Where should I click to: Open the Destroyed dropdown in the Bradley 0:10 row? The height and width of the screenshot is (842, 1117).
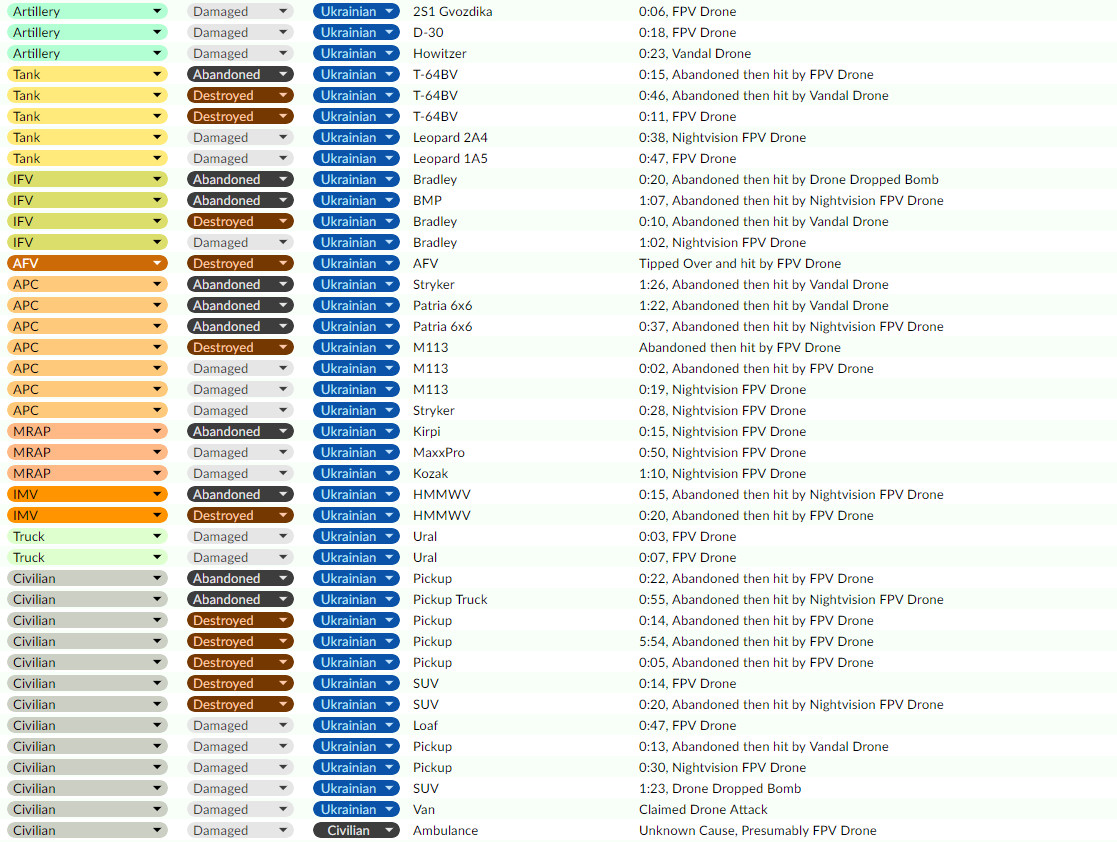240,222
